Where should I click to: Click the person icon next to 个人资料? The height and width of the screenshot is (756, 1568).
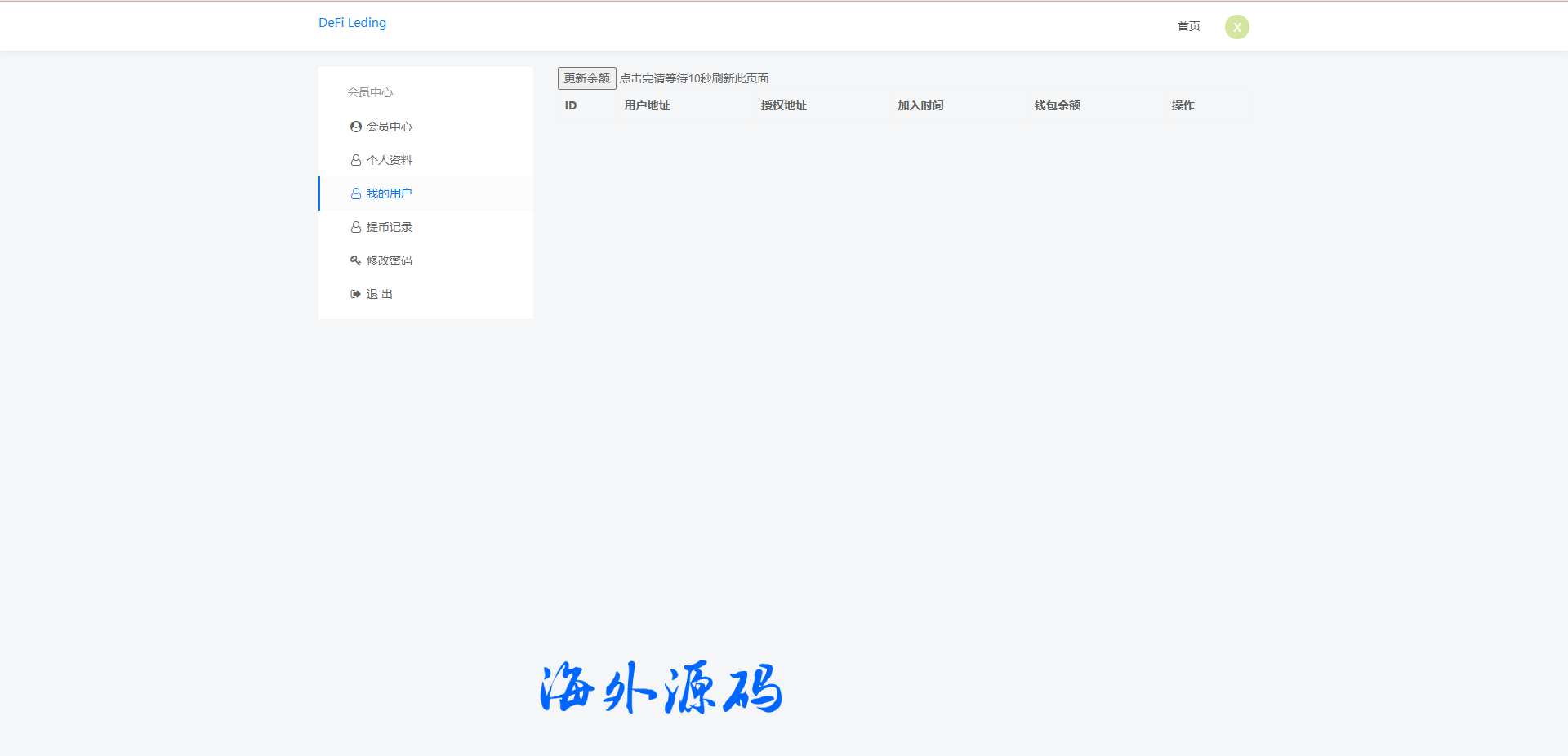355,160
